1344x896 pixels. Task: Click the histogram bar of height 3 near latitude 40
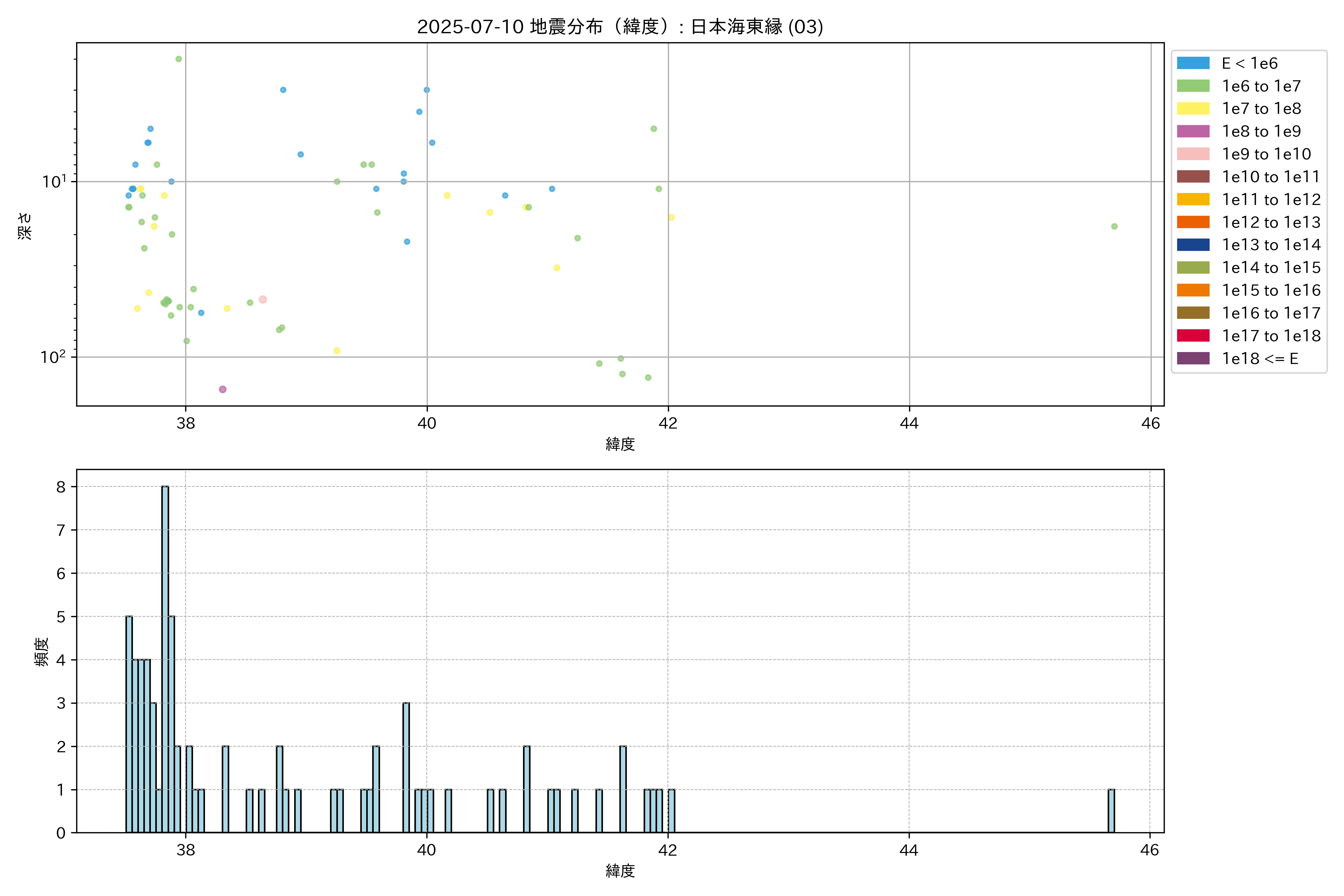click(x=406, y=768)
